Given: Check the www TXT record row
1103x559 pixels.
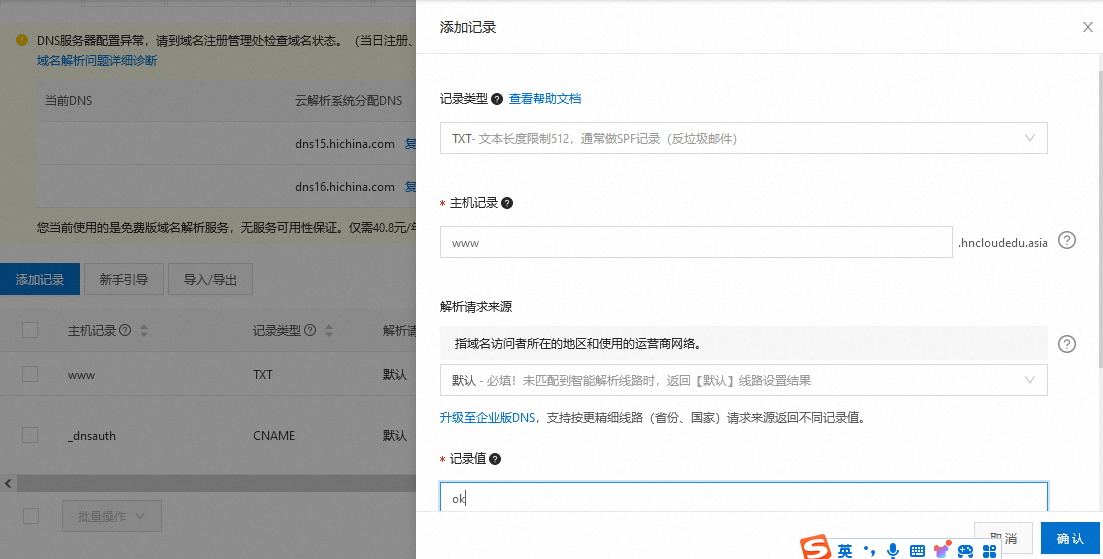Looking at the screenshot, I should (x=30, y=374).
